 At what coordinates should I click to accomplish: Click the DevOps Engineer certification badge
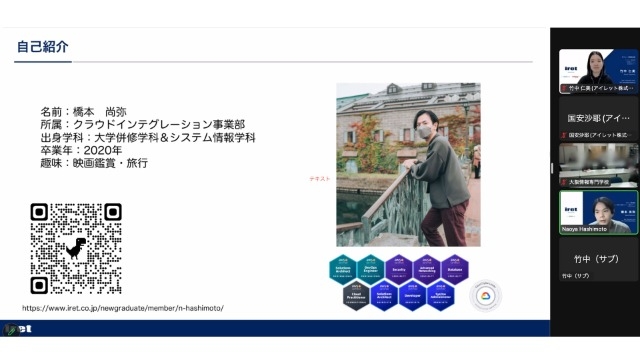coord(371,269)
